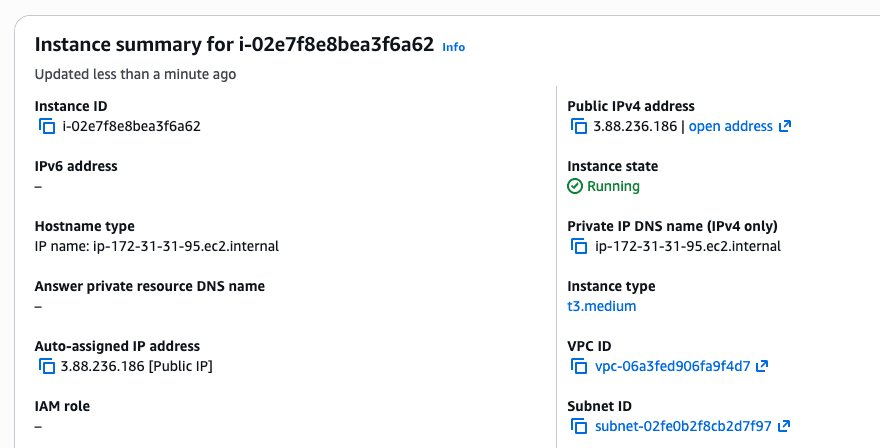880x448 pixels.
Task: Click the 3.88.236.186 [Public IP] text
Action: click(136, 366)
